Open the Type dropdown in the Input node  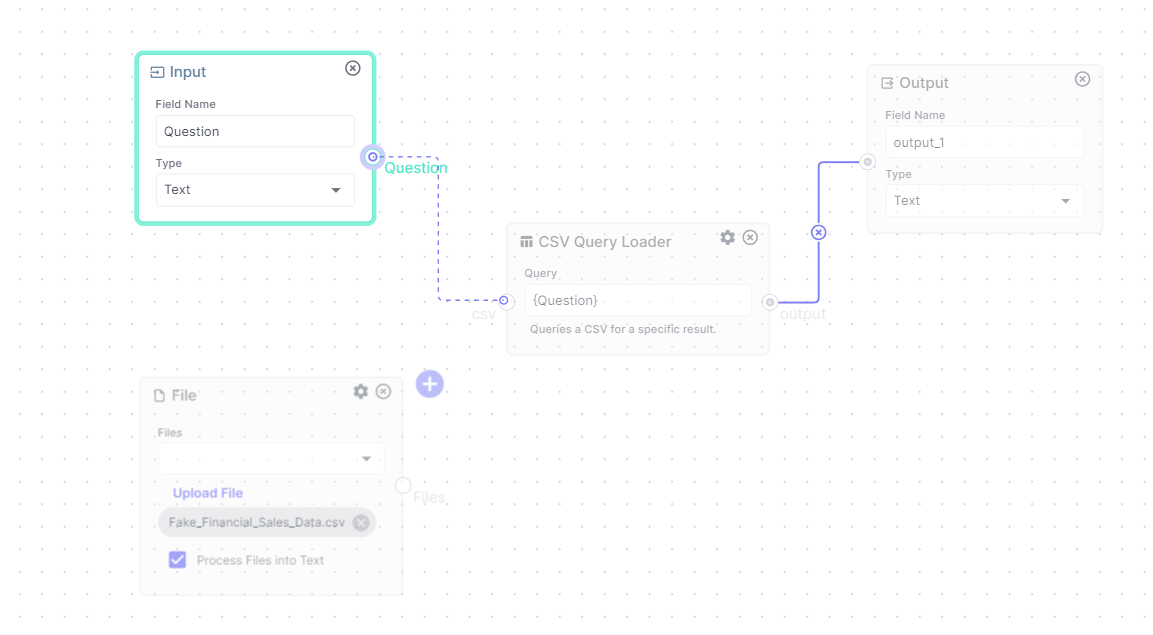(255, 190)
